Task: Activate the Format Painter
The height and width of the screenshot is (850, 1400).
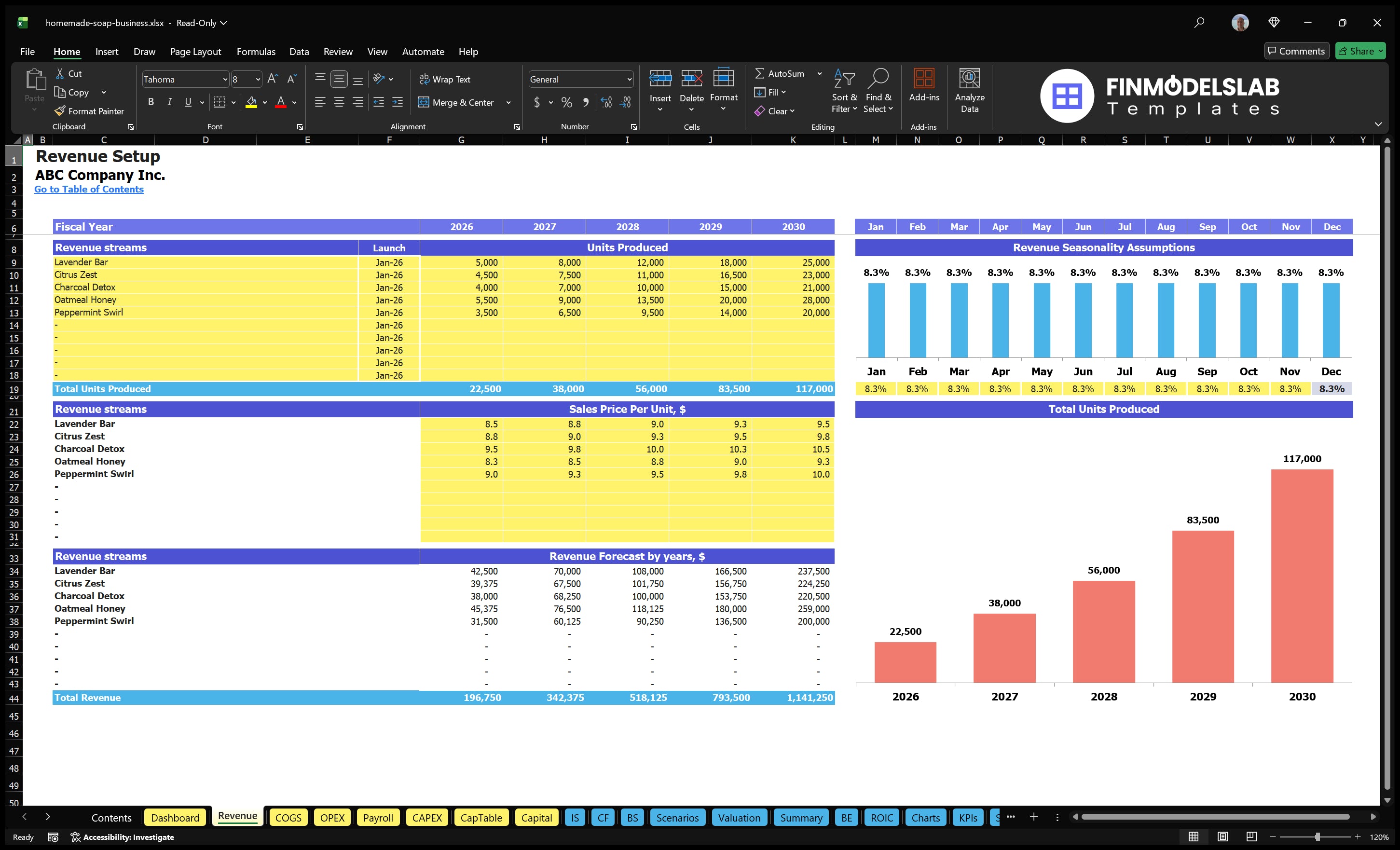Action: (89, 111)
